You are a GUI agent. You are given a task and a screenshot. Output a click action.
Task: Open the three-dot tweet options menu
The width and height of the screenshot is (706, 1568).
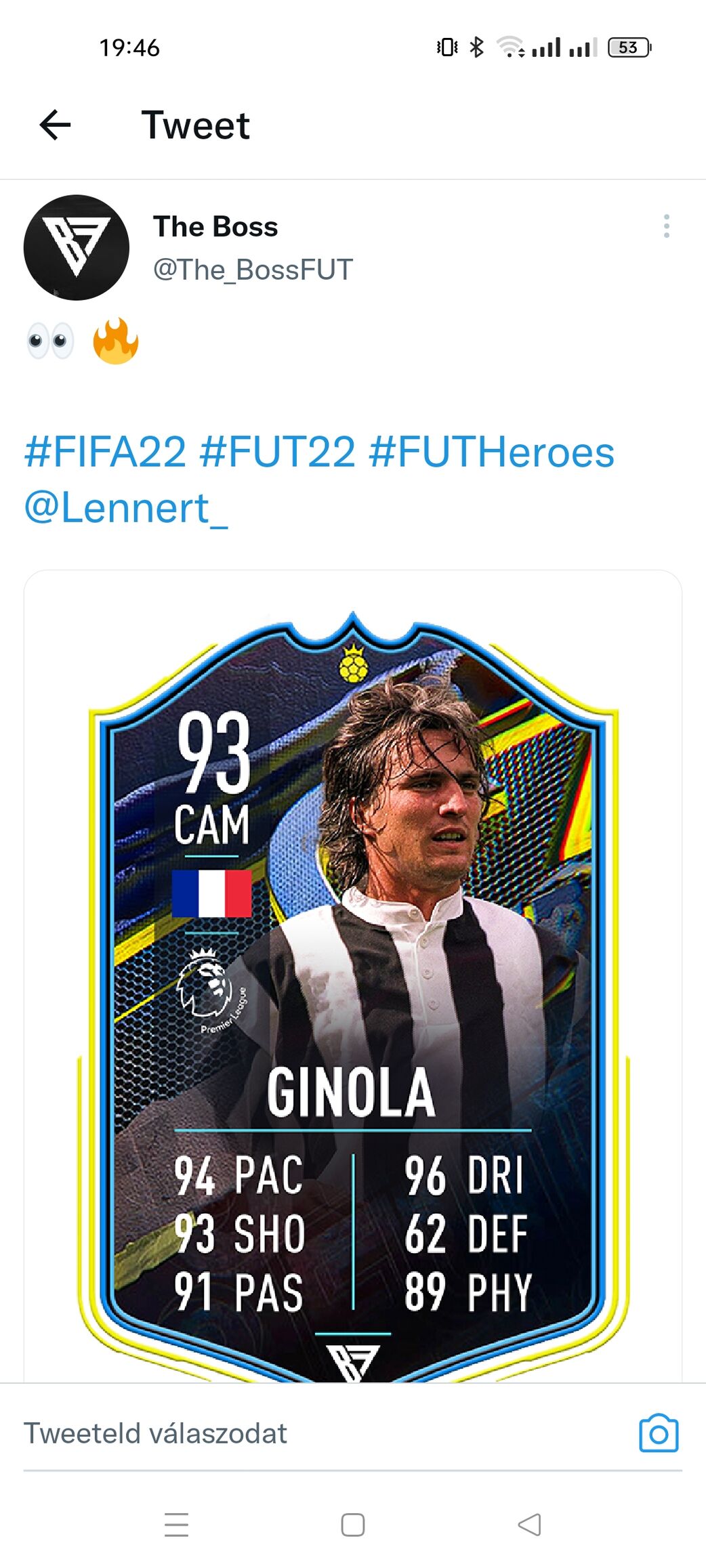pyautogui.click(x=667, y=226)
